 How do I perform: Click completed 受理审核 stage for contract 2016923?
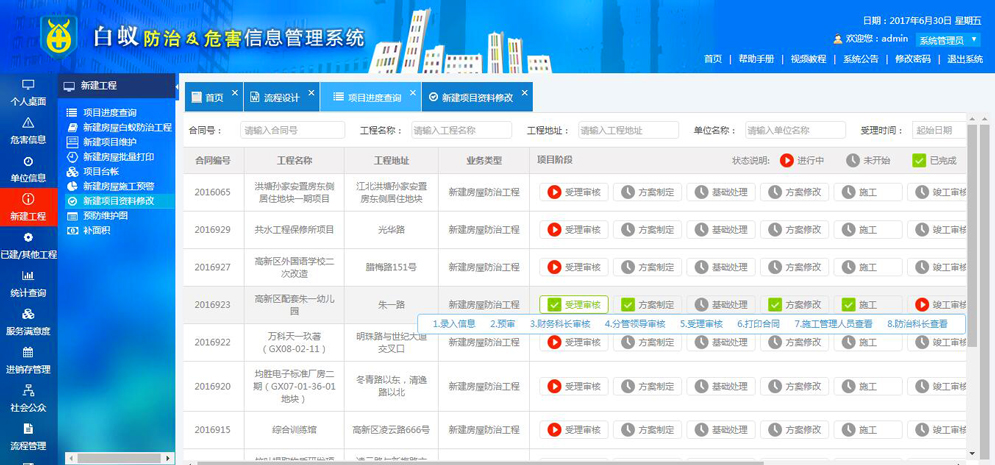coord(573,305)
